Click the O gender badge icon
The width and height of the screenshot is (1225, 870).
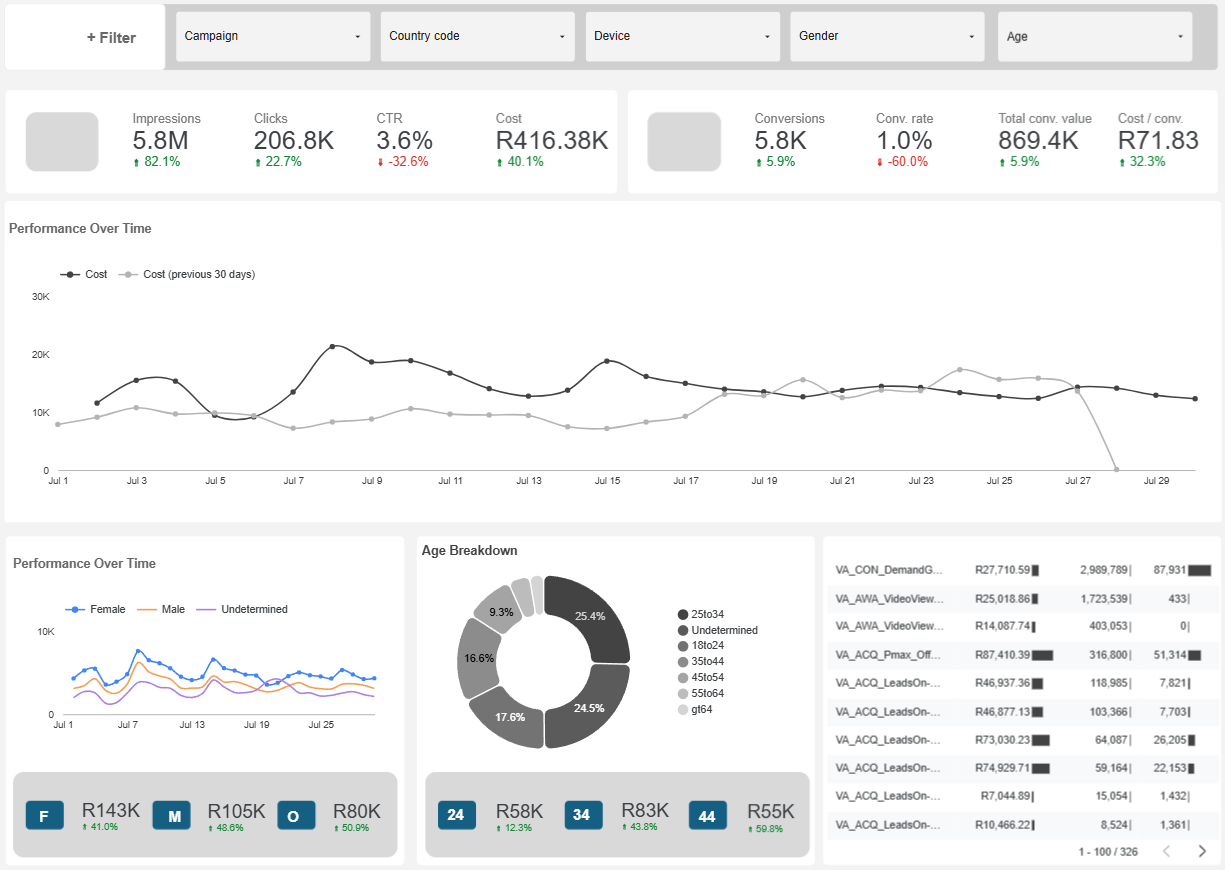pos(295,815)
